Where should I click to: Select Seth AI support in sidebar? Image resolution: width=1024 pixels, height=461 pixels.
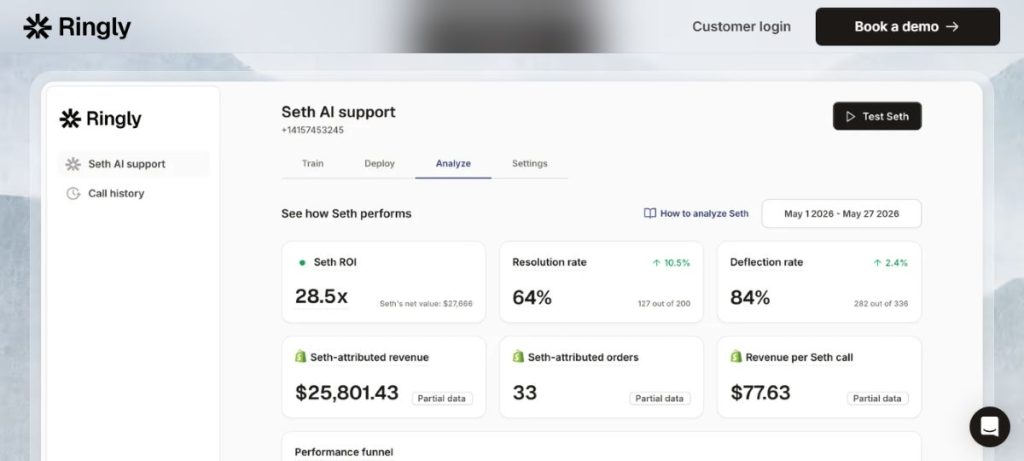(x=134, y=164)
